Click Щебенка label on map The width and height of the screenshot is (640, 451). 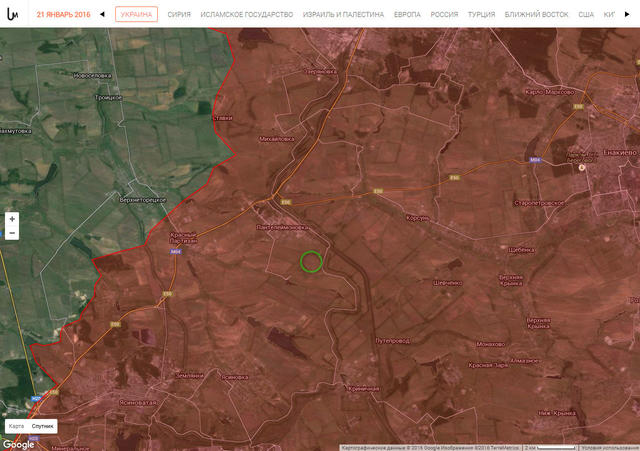pos(521,250)
